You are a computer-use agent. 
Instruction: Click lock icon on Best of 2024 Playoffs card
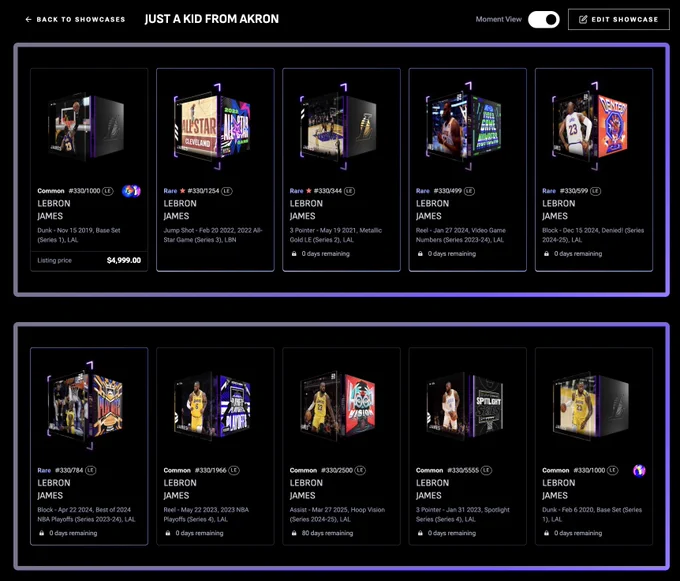pos(42,533)
